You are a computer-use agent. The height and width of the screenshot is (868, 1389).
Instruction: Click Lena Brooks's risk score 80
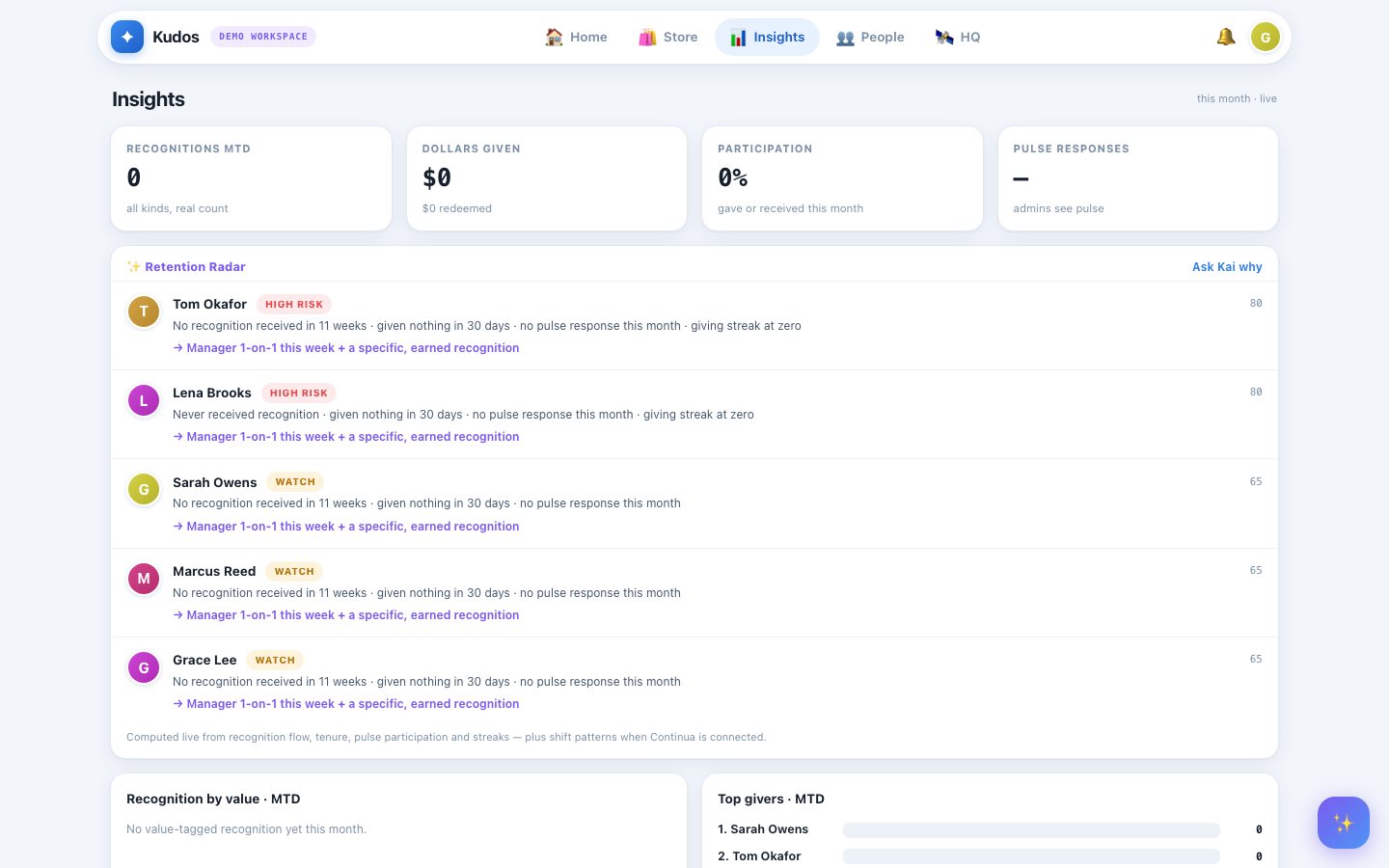(x=1256, y=392)
